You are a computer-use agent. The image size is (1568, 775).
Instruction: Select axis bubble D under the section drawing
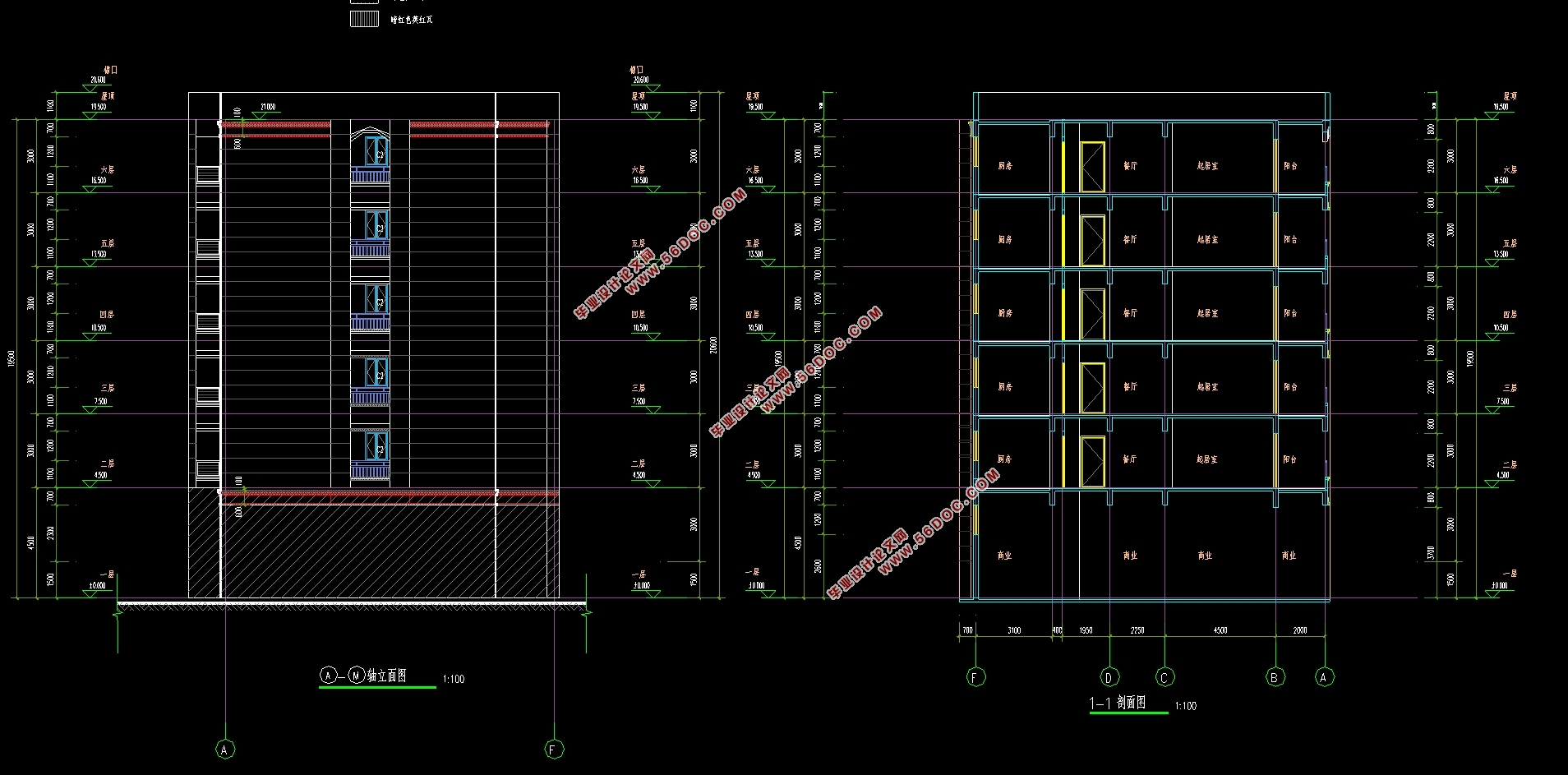1109,677
